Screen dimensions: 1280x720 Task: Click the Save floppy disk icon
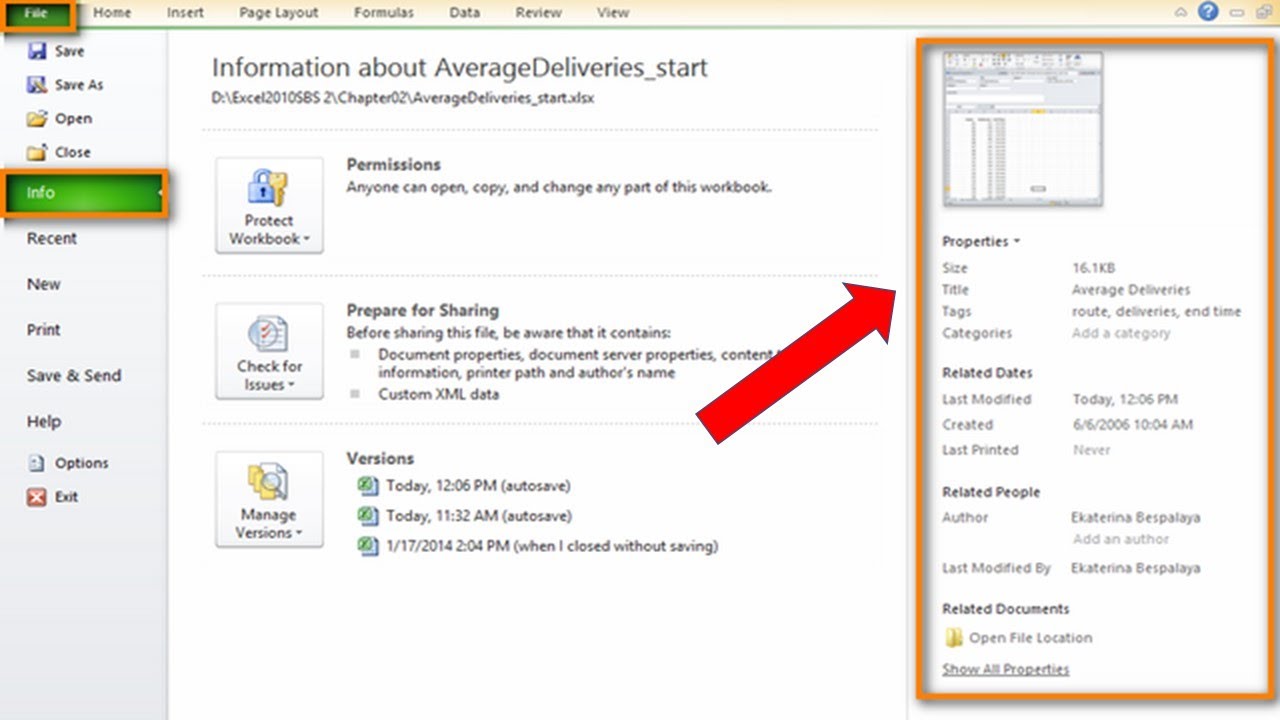tap(37, 51)
